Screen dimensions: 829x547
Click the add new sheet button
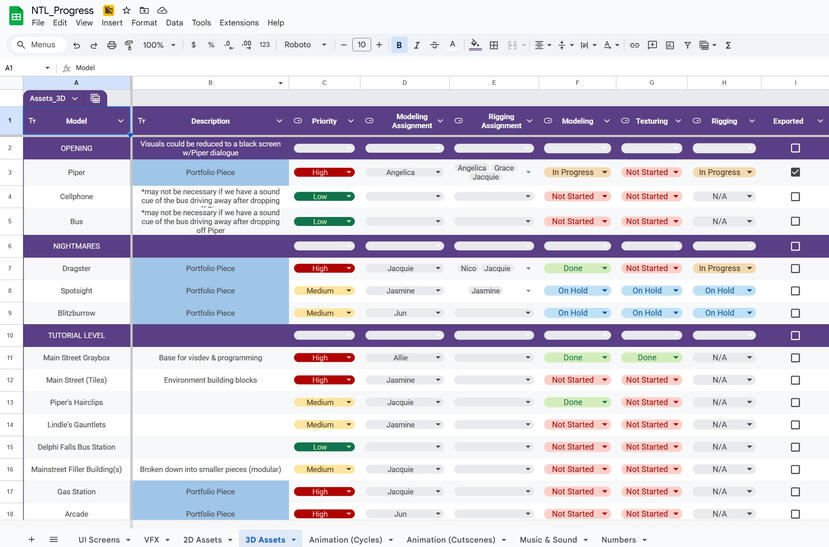(x=31, y=539)
